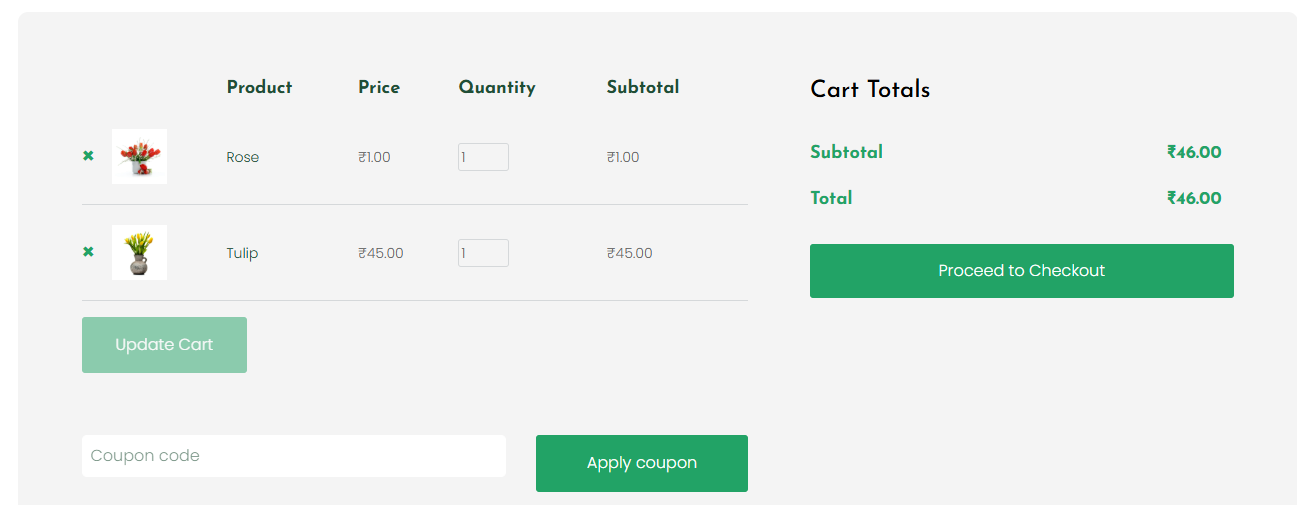
Task: Open the Tulip product thumbnail
Action: coord(139,252)
